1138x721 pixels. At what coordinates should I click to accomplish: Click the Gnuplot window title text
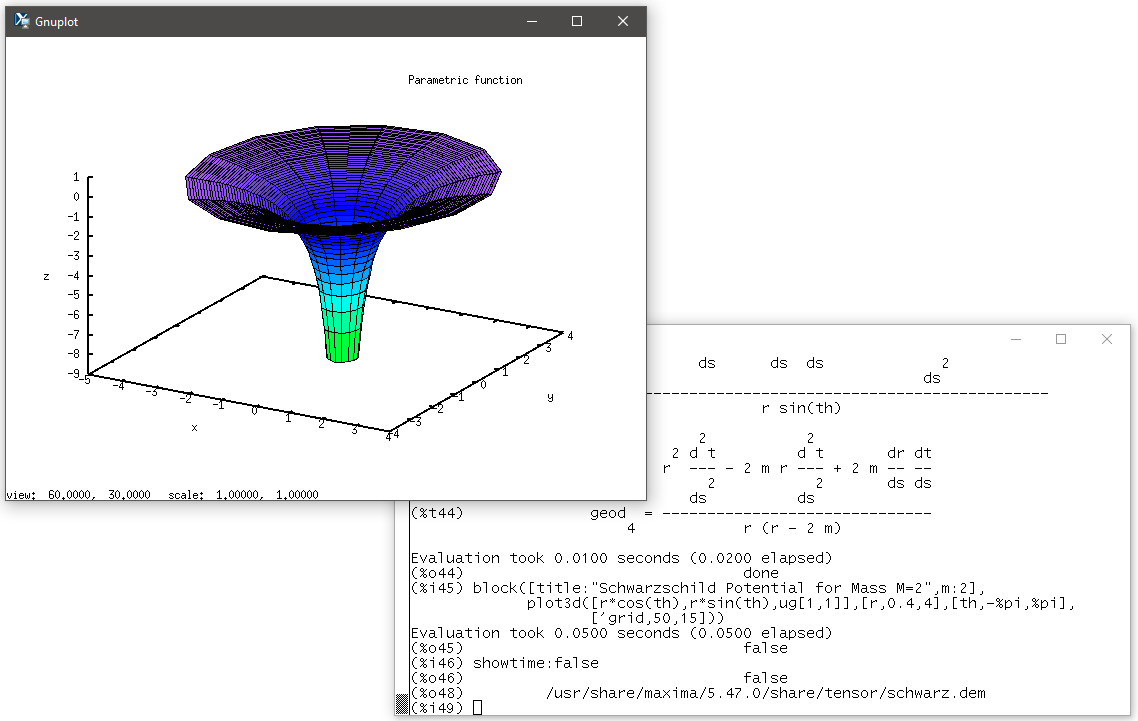click(x=57, y=22)
